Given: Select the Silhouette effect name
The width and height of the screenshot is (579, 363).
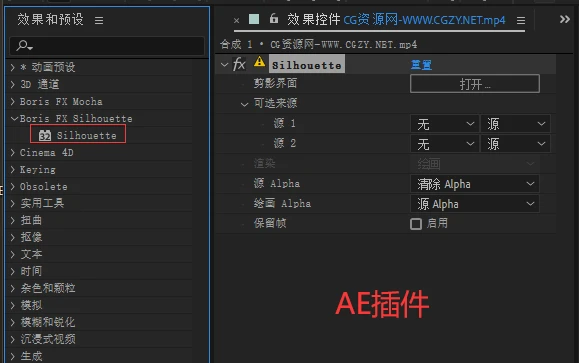Looking at the screenshot, I should 306,65.
